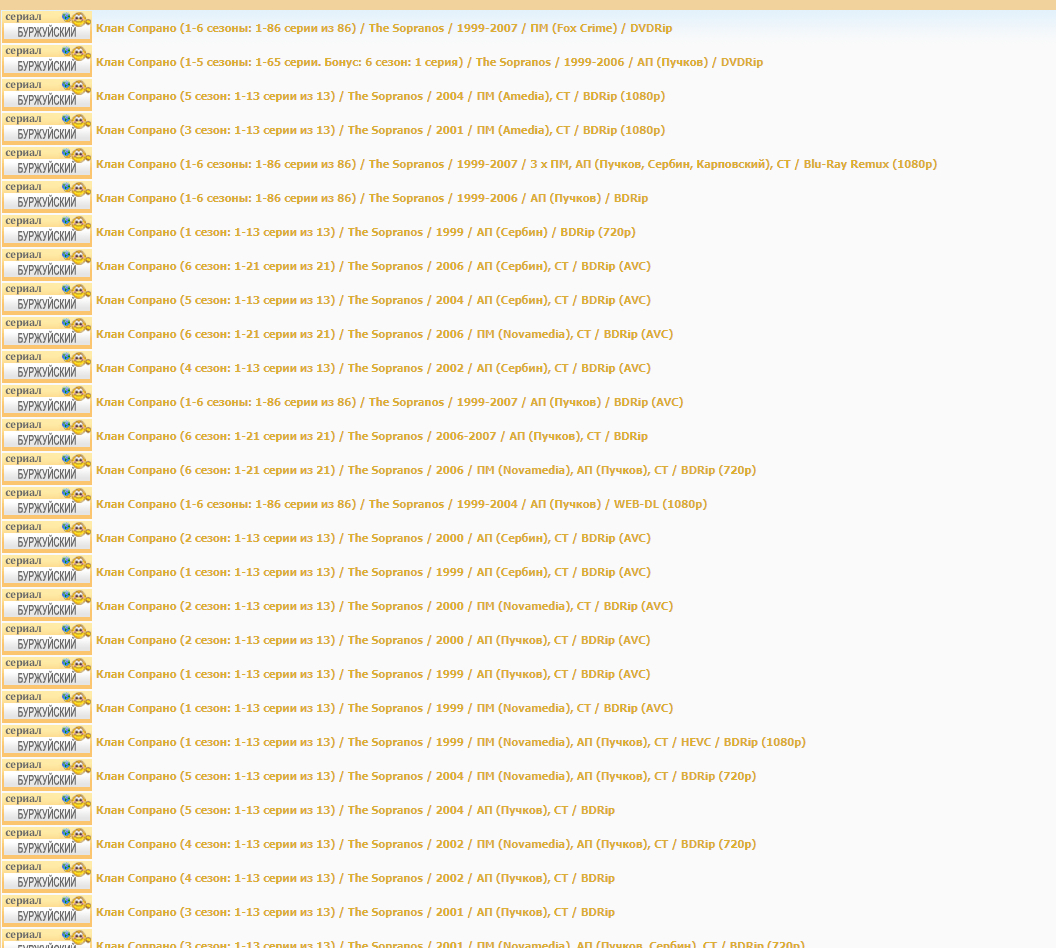Open season 6 АП (Сербин) BDRip (AVC) link
This screenshot has height=948, width=1056.
373,266
